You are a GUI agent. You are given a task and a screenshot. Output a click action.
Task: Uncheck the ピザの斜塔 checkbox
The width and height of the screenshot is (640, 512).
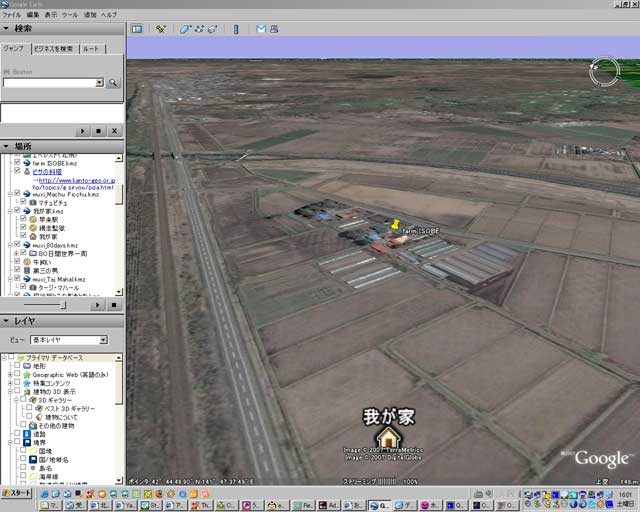point(17,171)
